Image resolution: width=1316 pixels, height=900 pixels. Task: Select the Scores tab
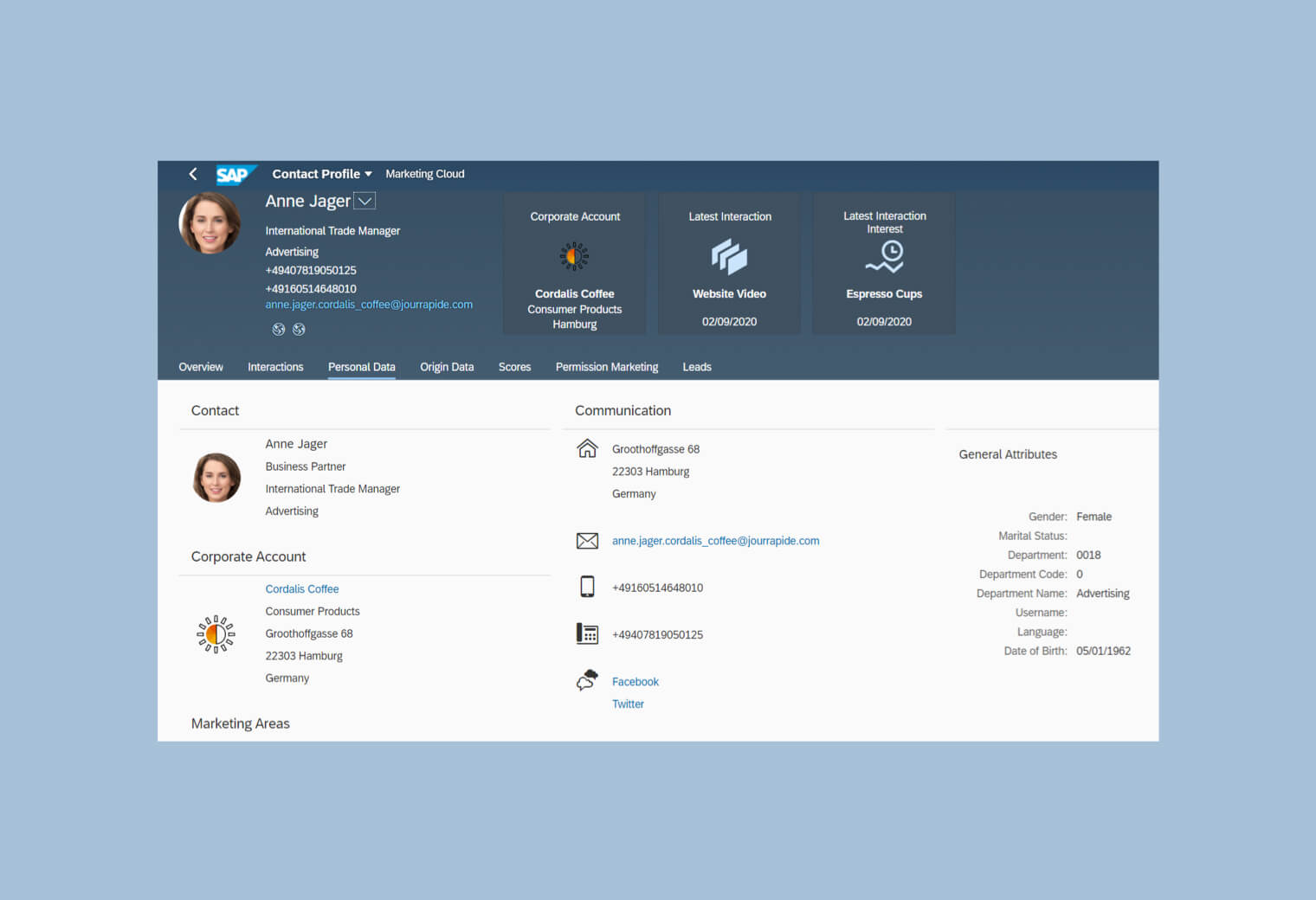514,366
